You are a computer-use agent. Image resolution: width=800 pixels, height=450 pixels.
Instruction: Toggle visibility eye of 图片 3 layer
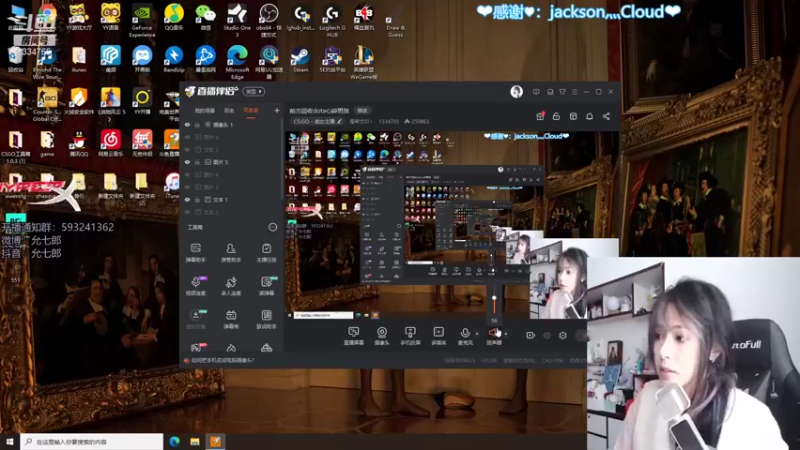click(x=187, y=187)
